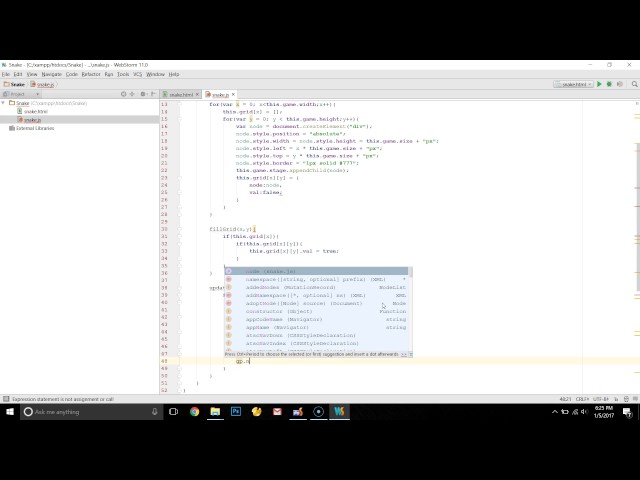Screen dimensions: 640x480
Task: Open the Window menu
Action: 155,74
